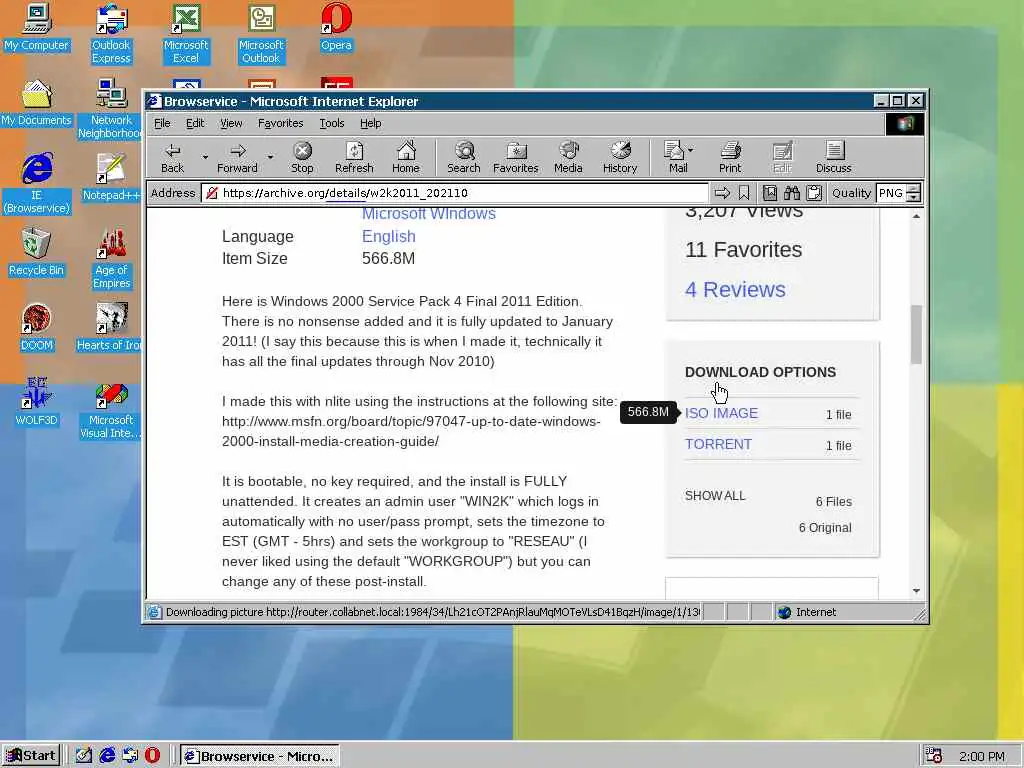Click the bookmarks book icon

[x=770, y=193]
